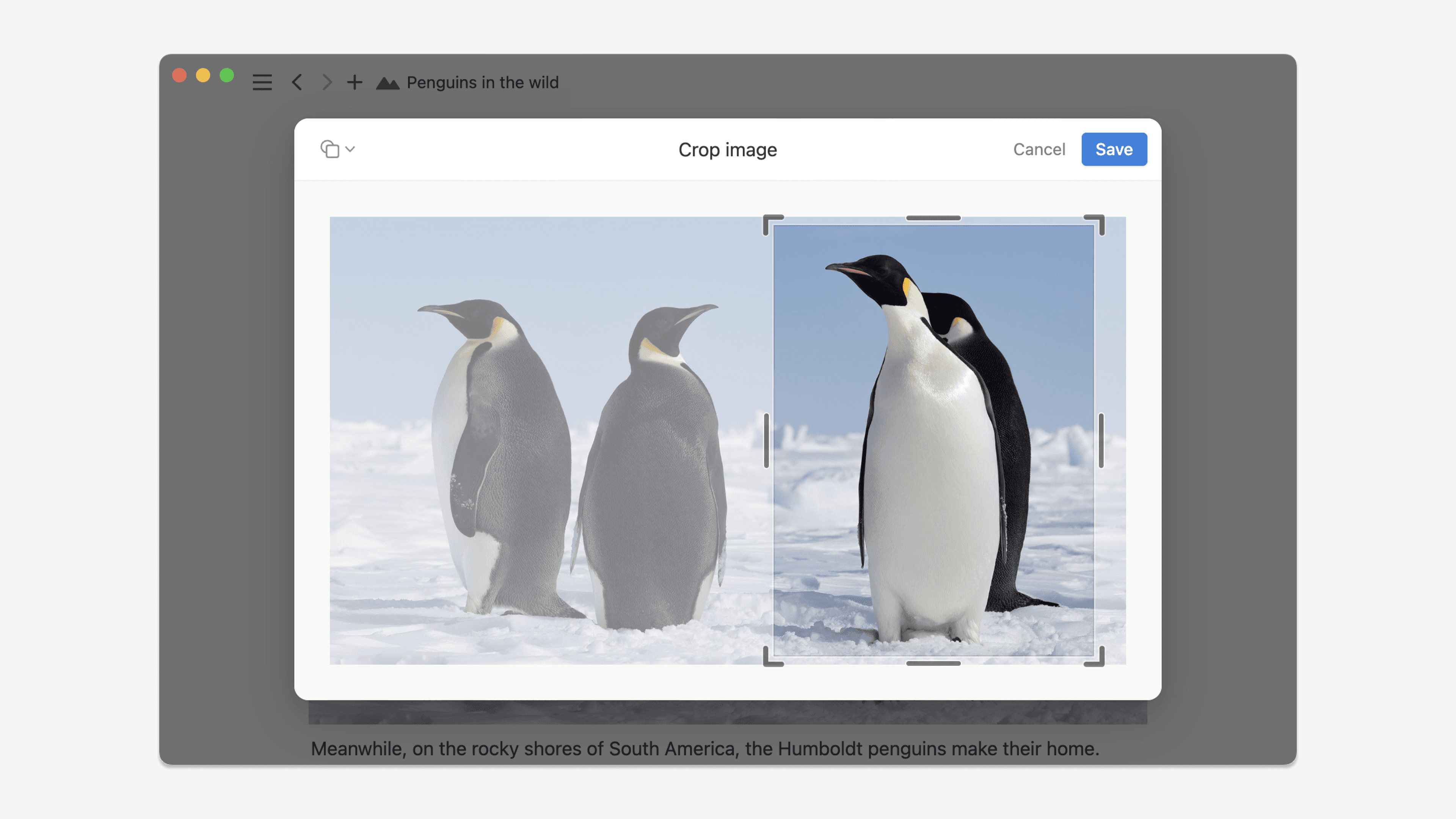Create a new page with plus icon
Viewport: 1456px width, 819px height.
pyautogui.click(x=355, y=83)
